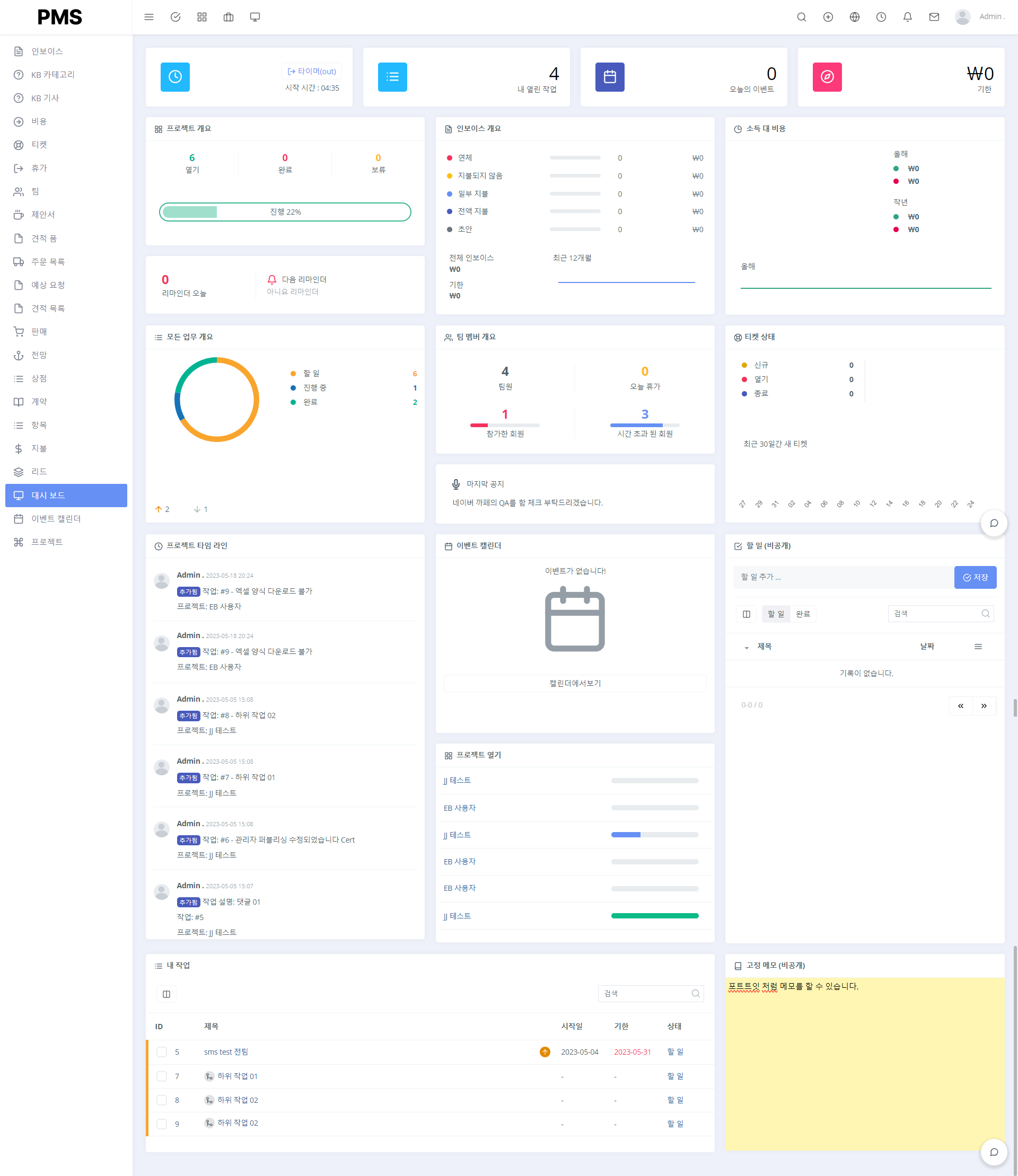Screen dimensions: 1018x1176
Task: Switch to the 완료 tab in to-do list
Action: 803,614
